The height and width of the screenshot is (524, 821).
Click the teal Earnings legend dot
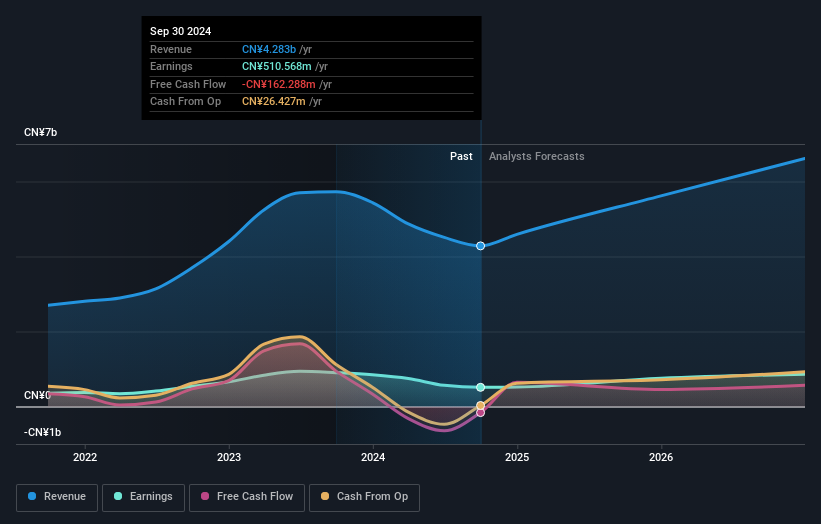coord(118,496)
